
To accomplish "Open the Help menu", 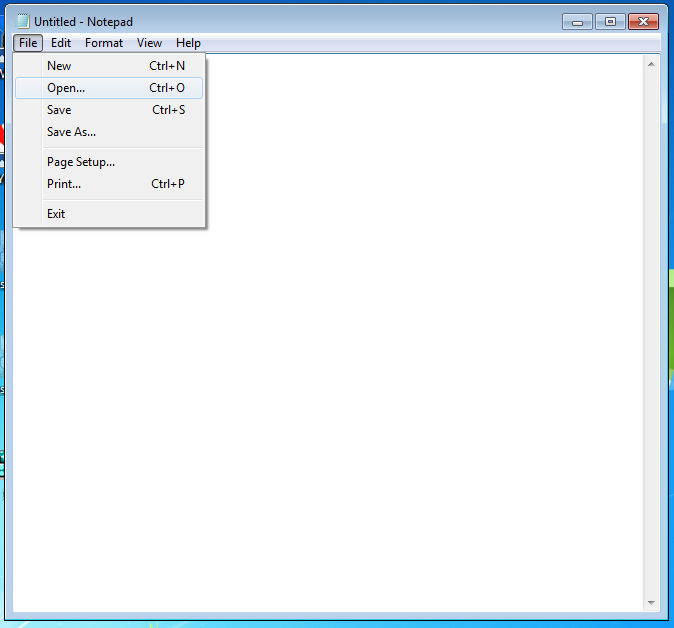I will pyautogui.click(x=188, y=43).
